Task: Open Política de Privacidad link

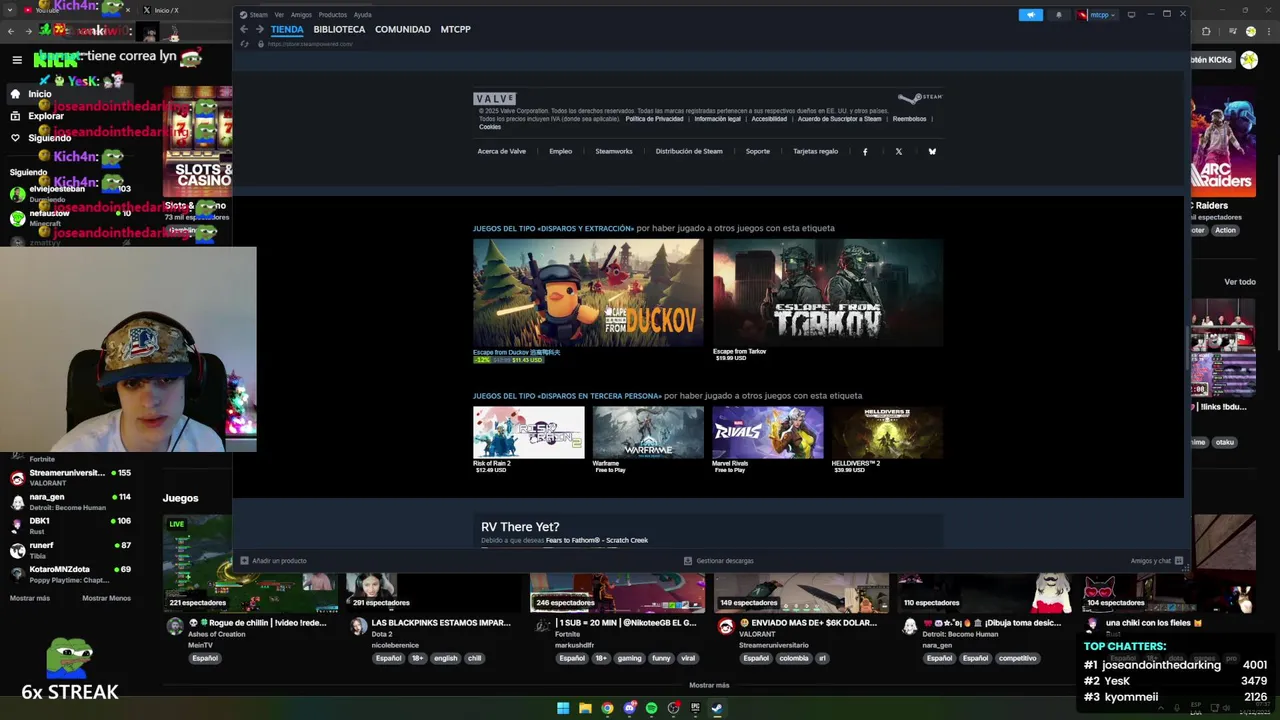Action: 654,119
